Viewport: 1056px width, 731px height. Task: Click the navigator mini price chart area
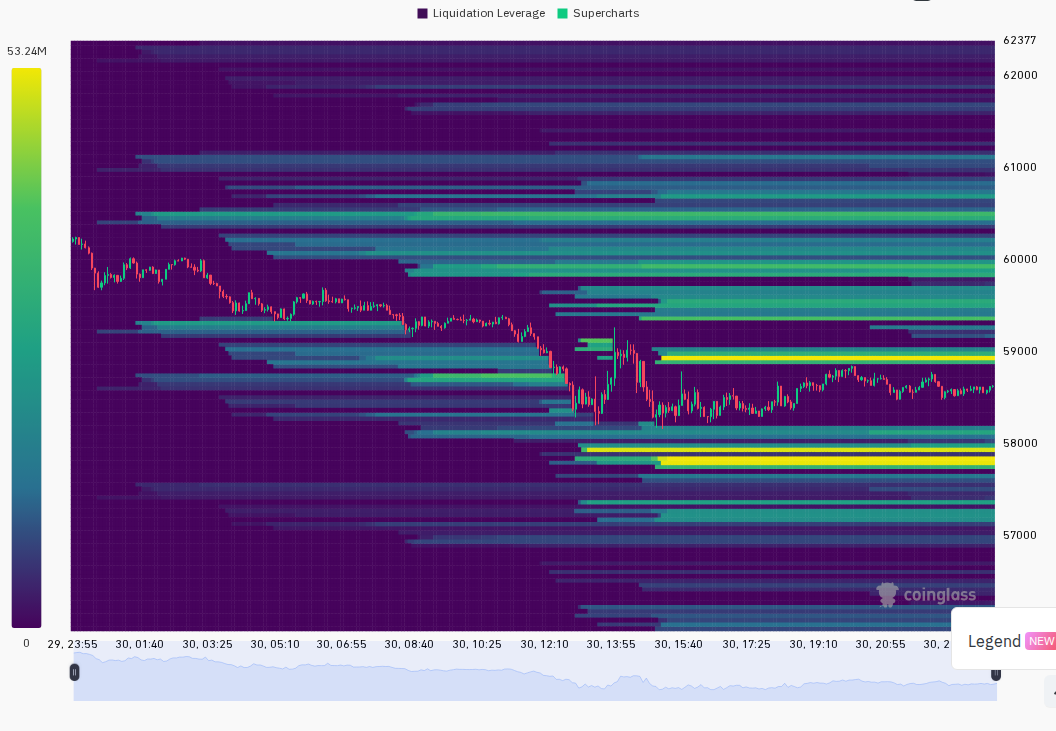[x=535, y=677]
